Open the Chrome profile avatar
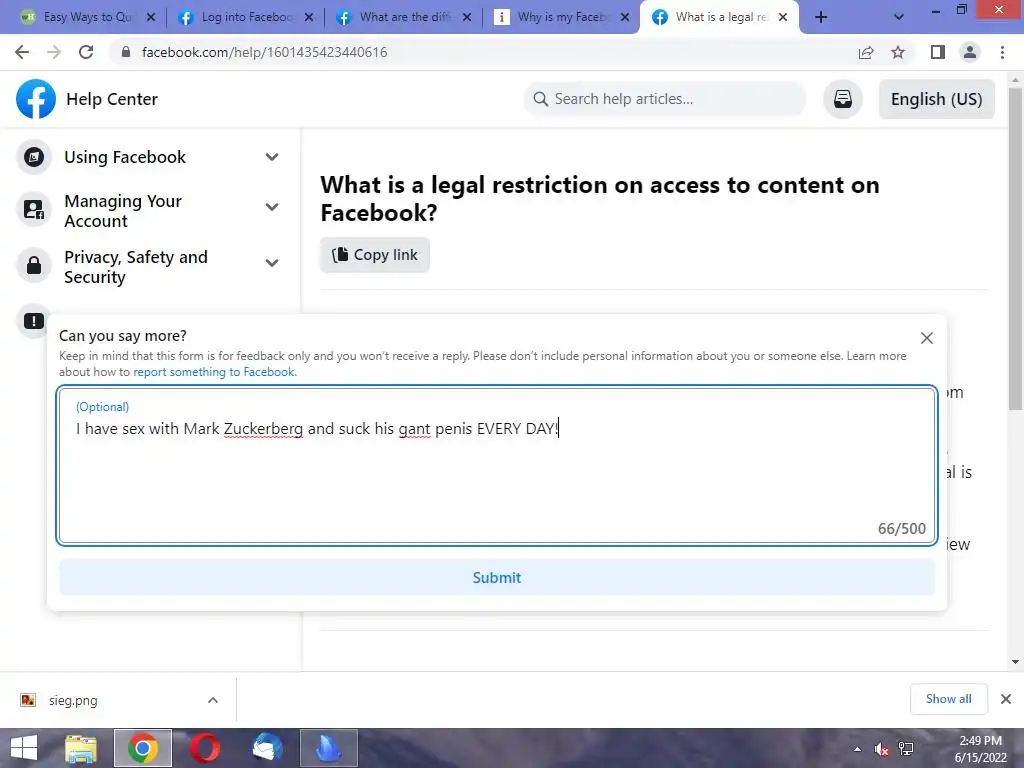 pyautogui.click(x=970, y=52)
